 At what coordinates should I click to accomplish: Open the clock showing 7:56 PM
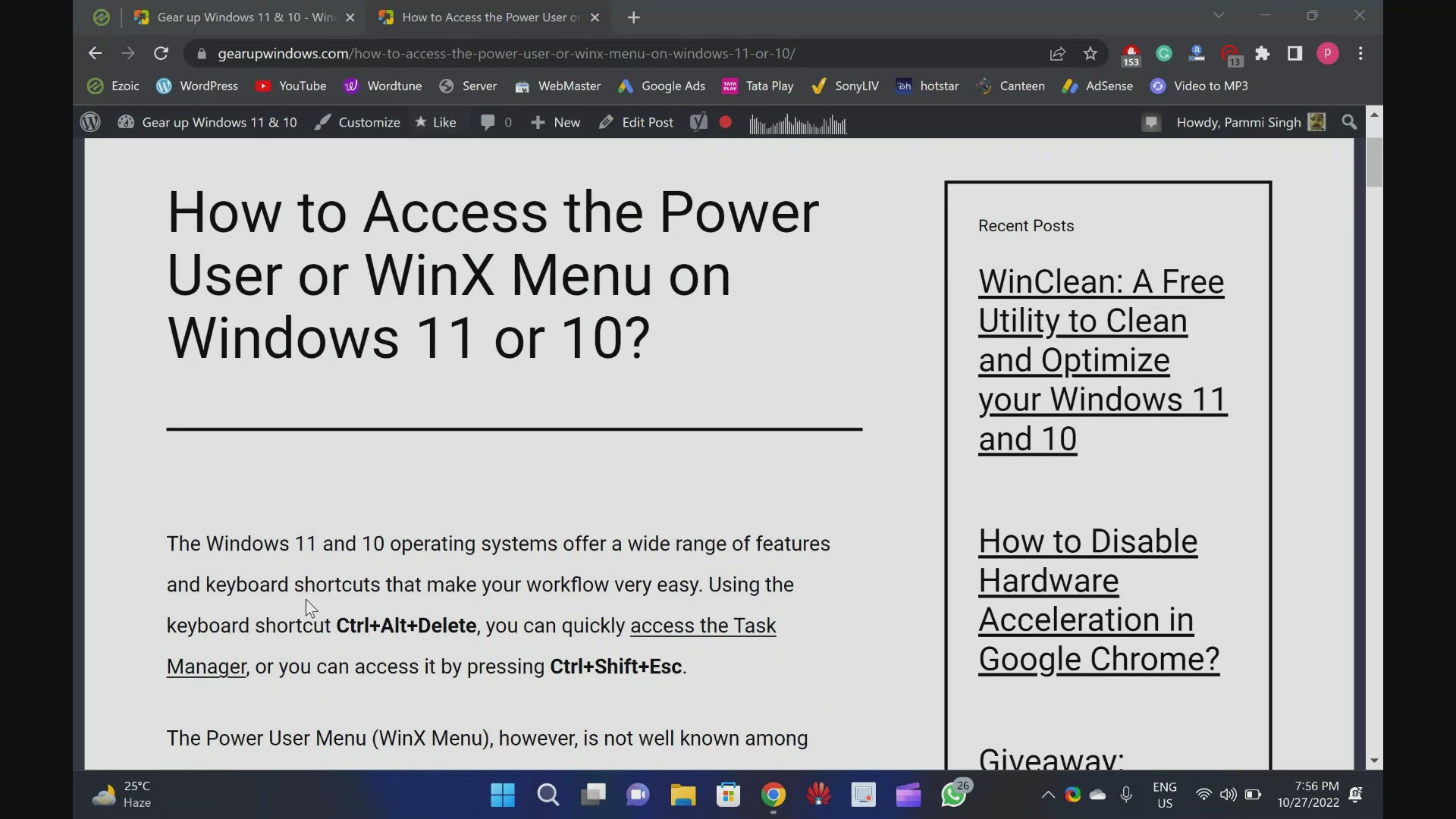1308,794
